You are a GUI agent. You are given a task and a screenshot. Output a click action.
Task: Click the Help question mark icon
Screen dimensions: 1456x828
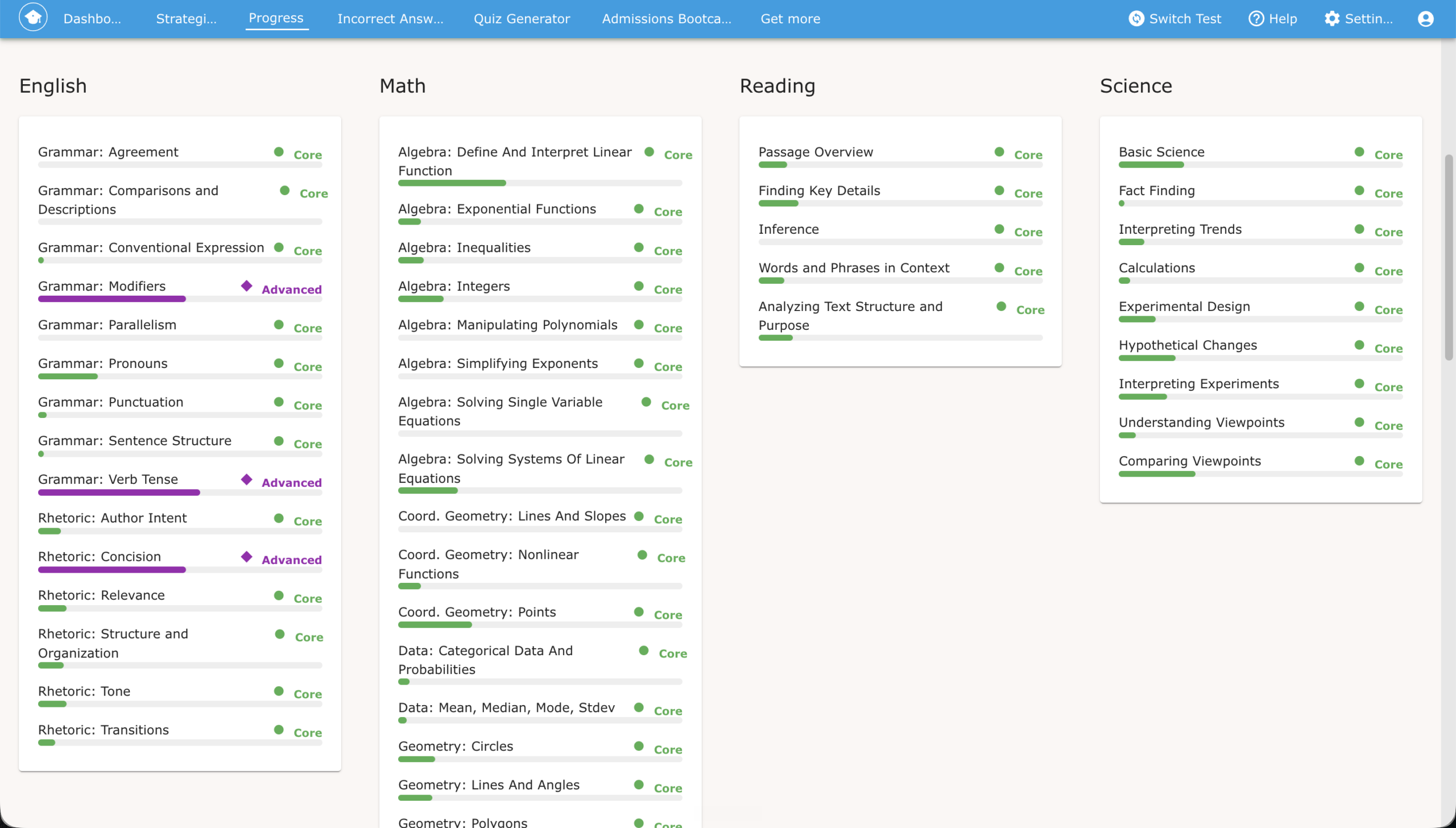[1256, 19]
